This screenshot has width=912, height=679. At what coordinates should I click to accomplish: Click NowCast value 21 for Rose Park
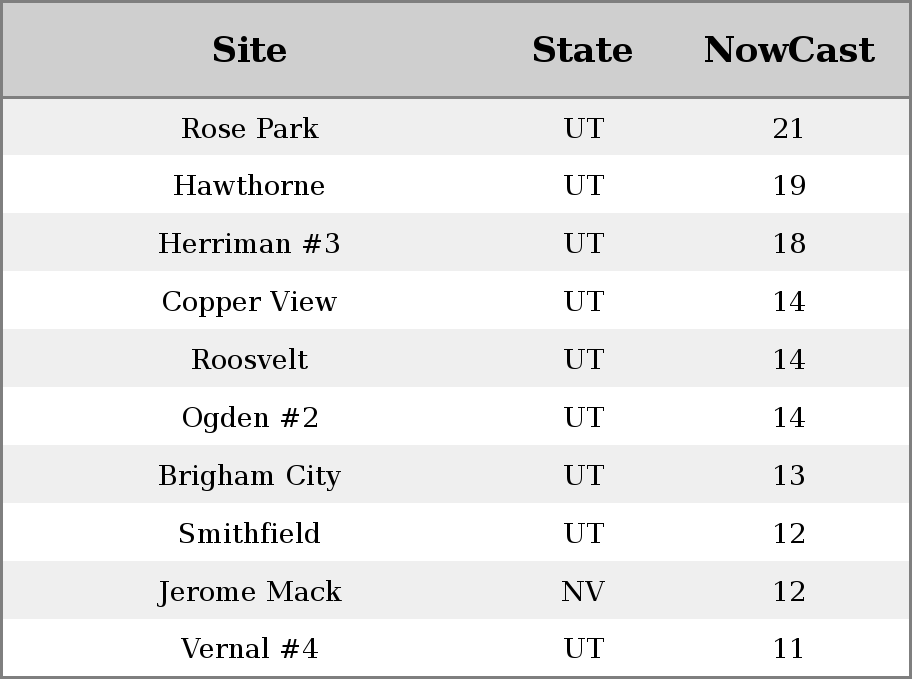789,128
